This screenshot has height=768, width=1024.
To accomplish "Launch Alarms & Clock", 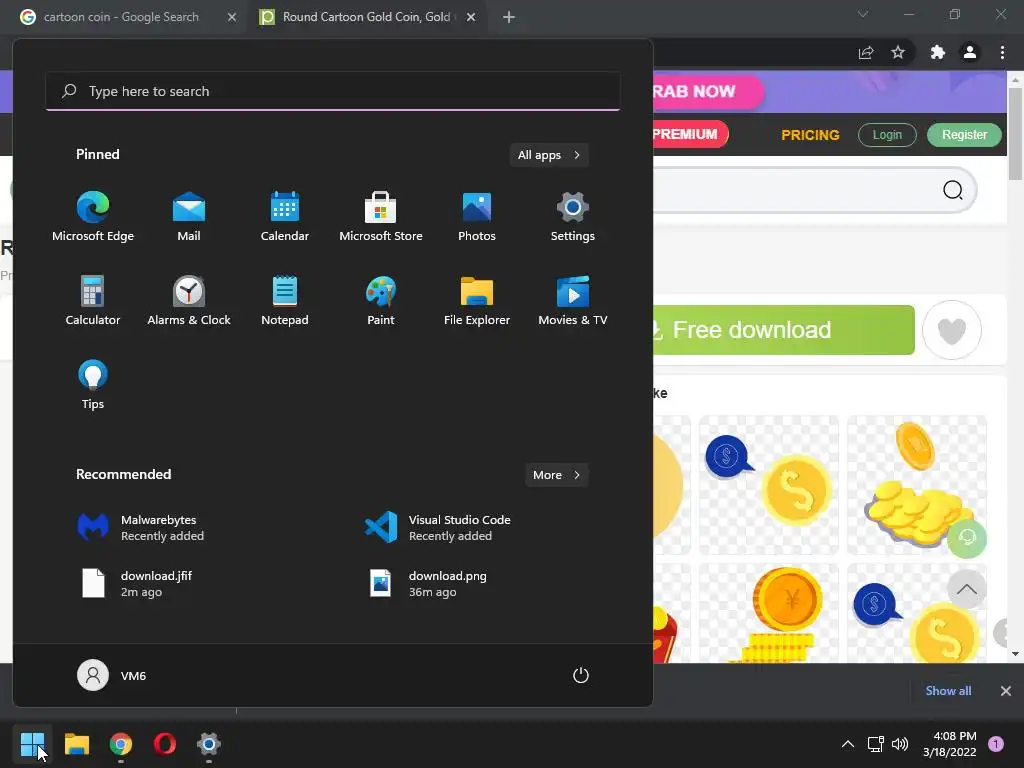I will pos(189,301).
